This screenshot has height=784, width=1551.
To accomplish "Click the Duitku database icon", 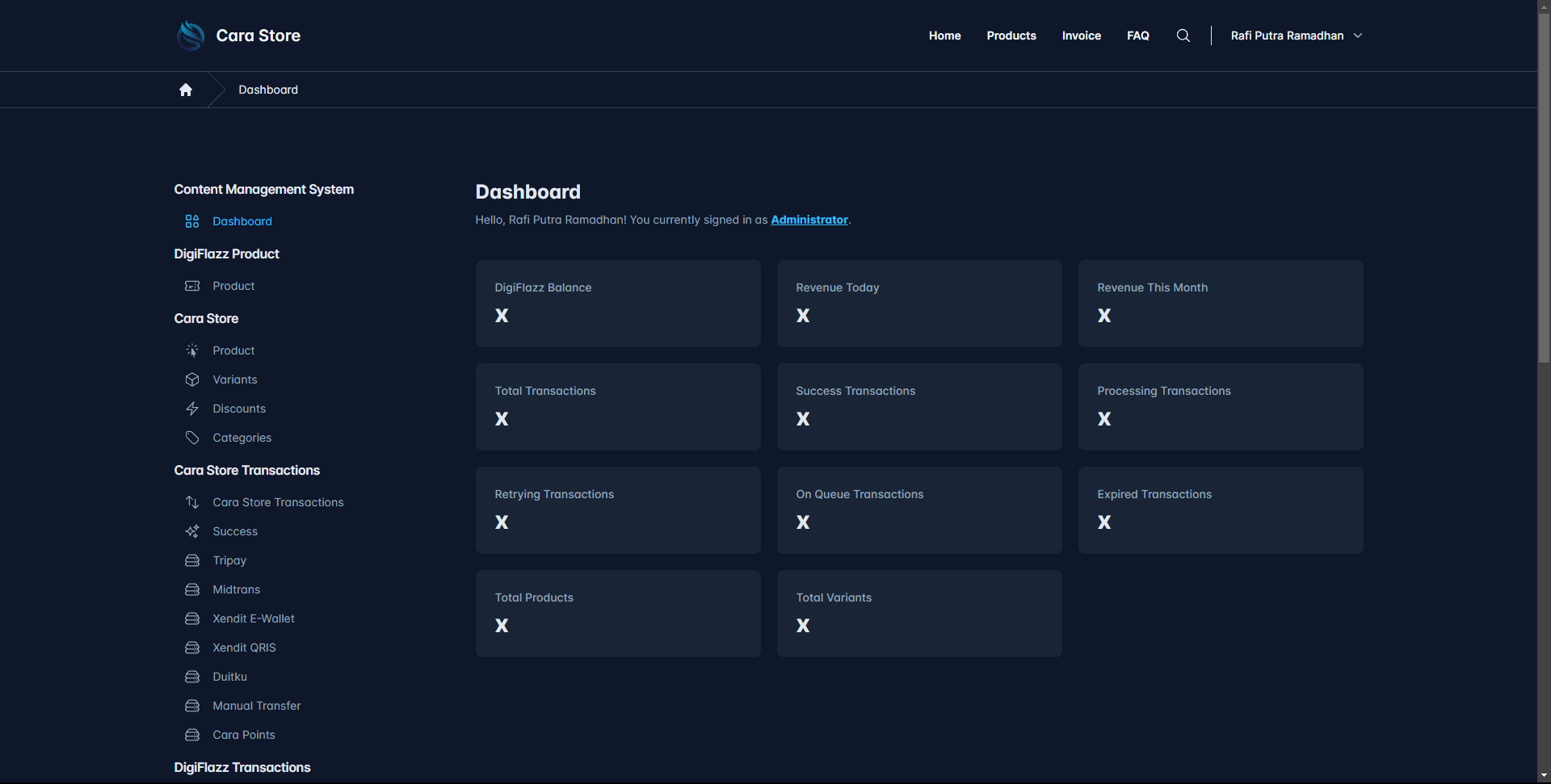I will point(192,677).
